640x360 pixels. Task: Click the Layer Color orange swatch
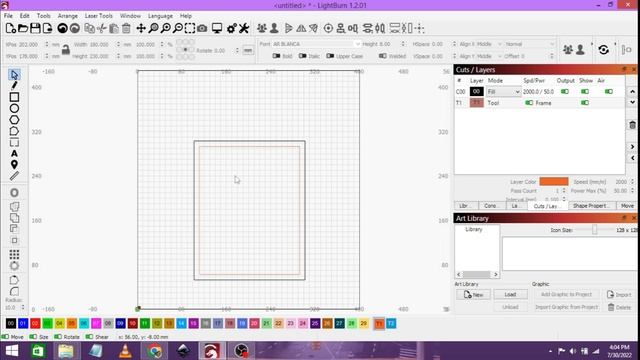tap(554, 181)
